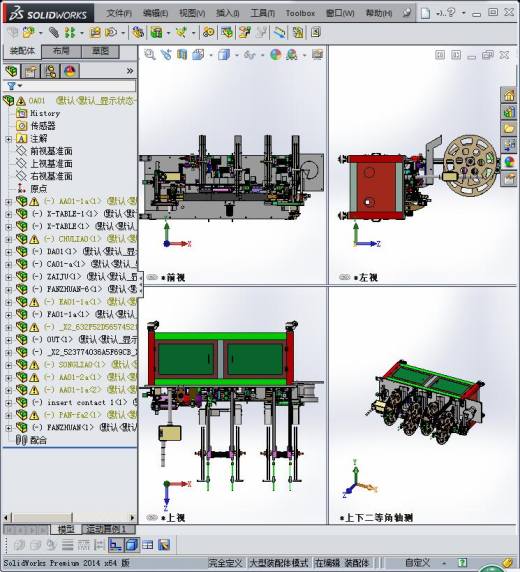Expand the CHULIAO<1> component node
The width and height of the screenshot is (520, 572).
click(x=8, y=240)
